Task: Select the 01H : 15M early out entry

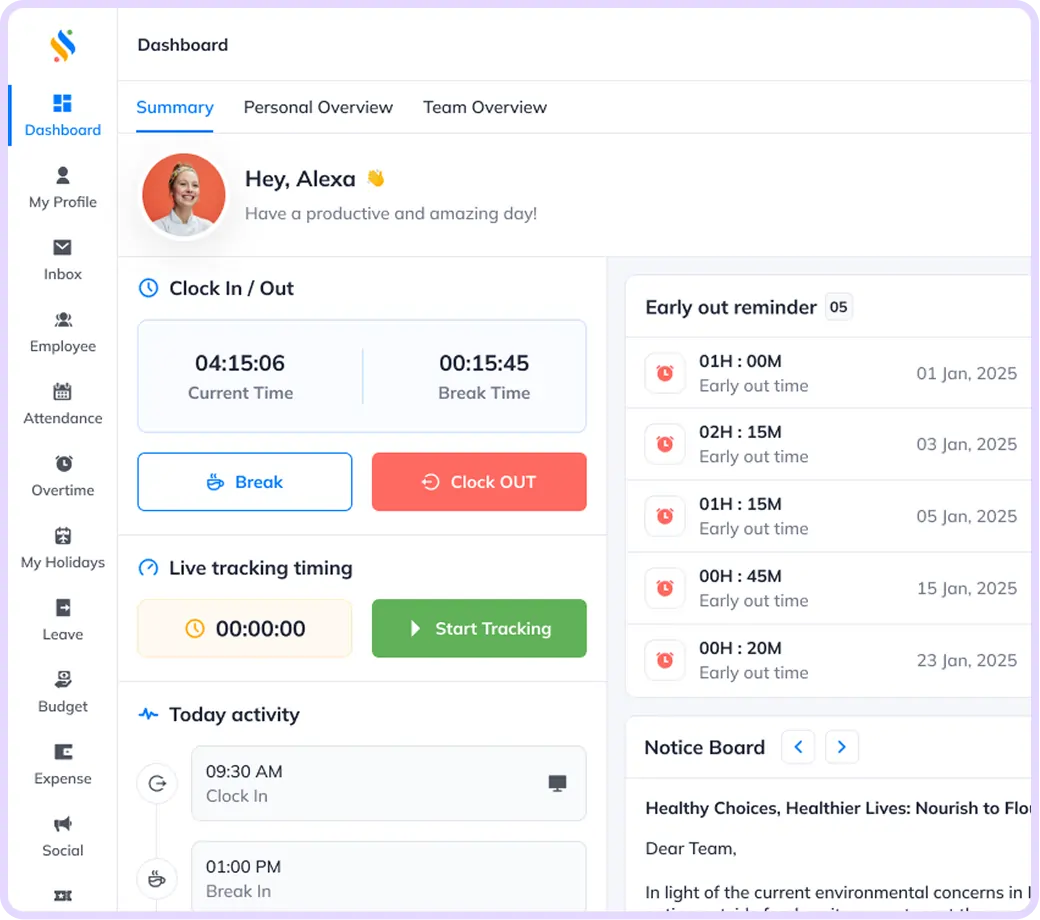Action: 828,517
